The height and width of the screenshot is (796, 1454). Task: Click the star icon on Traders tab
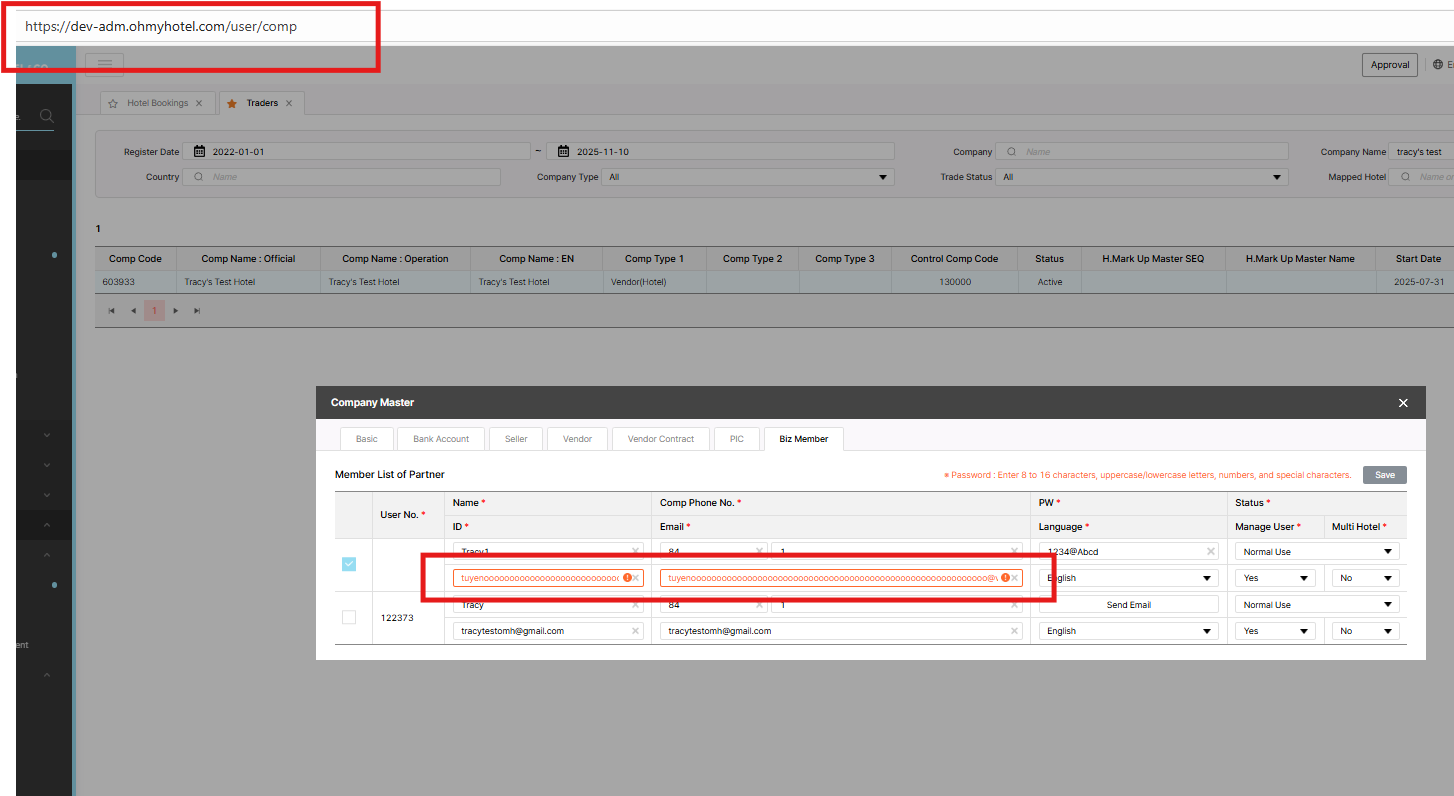pyautogui.click(x=232, y=103)
